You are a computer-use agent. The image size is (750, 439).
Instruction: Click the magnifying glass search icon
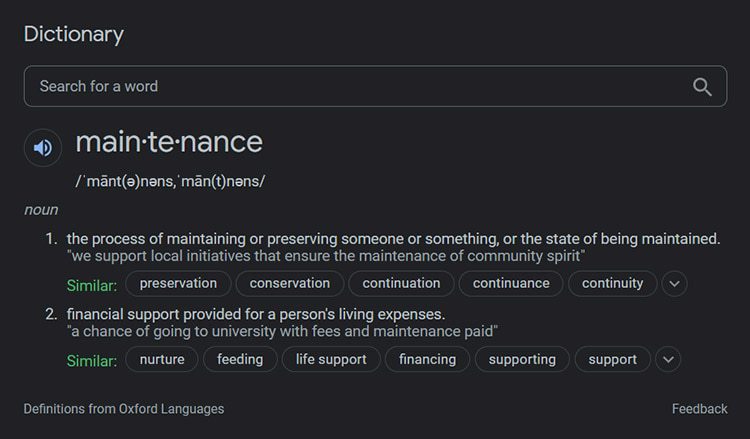(702, 87)
